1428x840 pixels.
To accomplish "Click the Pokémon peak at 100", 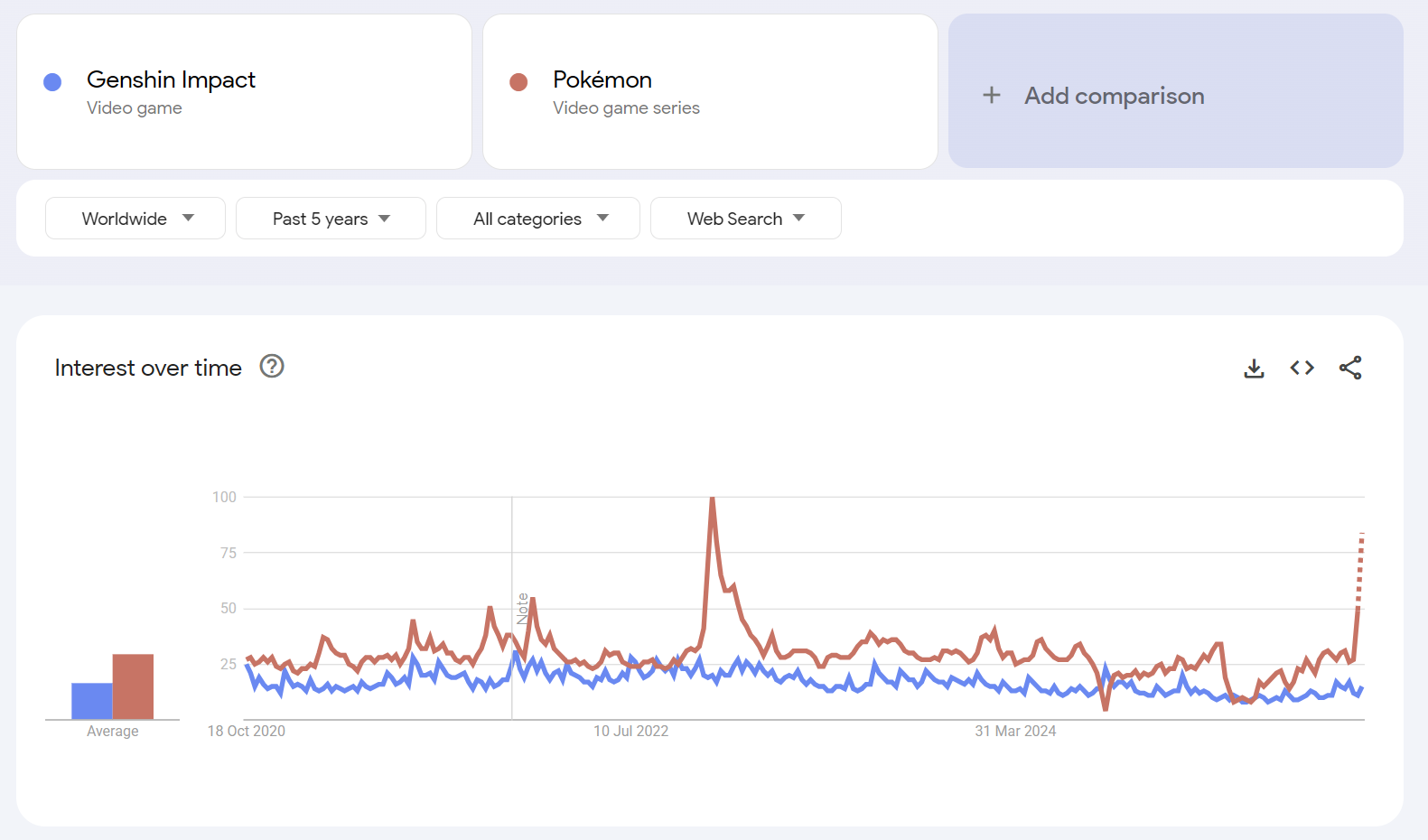I will coord(713,499).
